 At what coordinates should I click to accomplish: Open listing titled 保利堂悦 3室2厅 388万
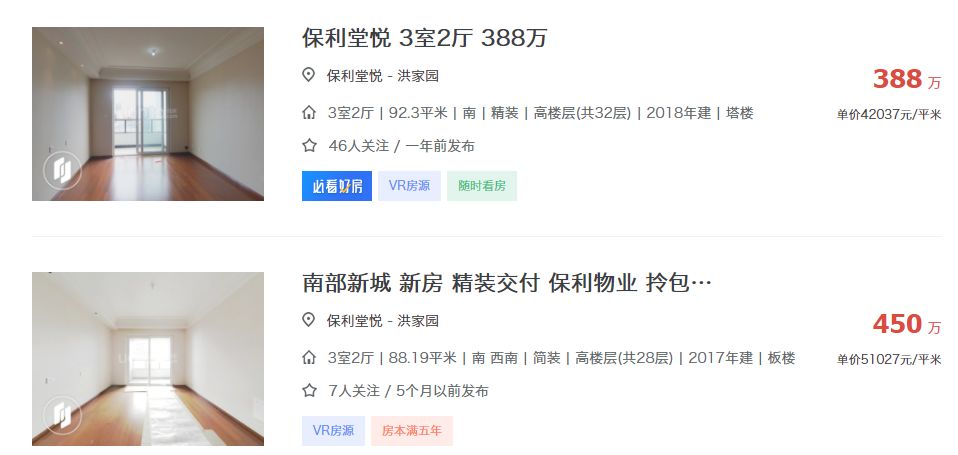(x=425, y=38)
